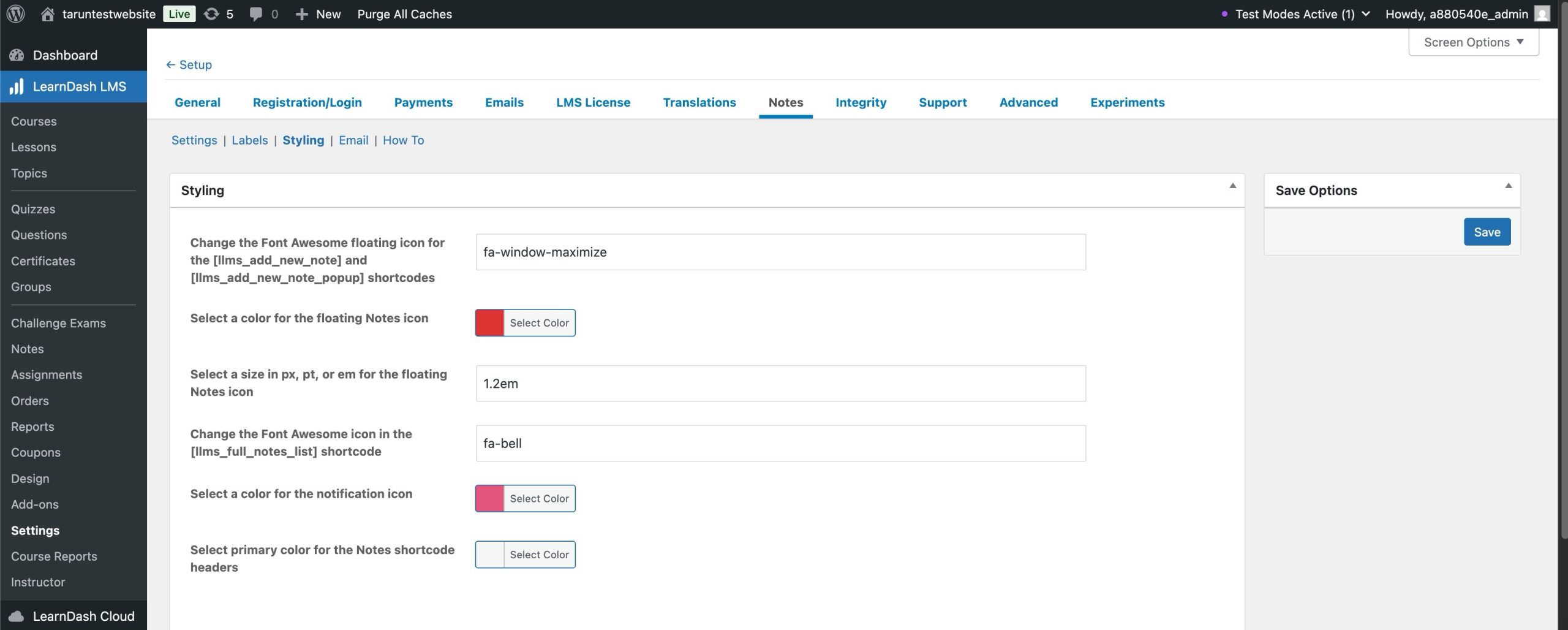Viewport: 1568px width, 630px height.
Task: Open Course Reports in the sidebar
Action: click(54, 556)
